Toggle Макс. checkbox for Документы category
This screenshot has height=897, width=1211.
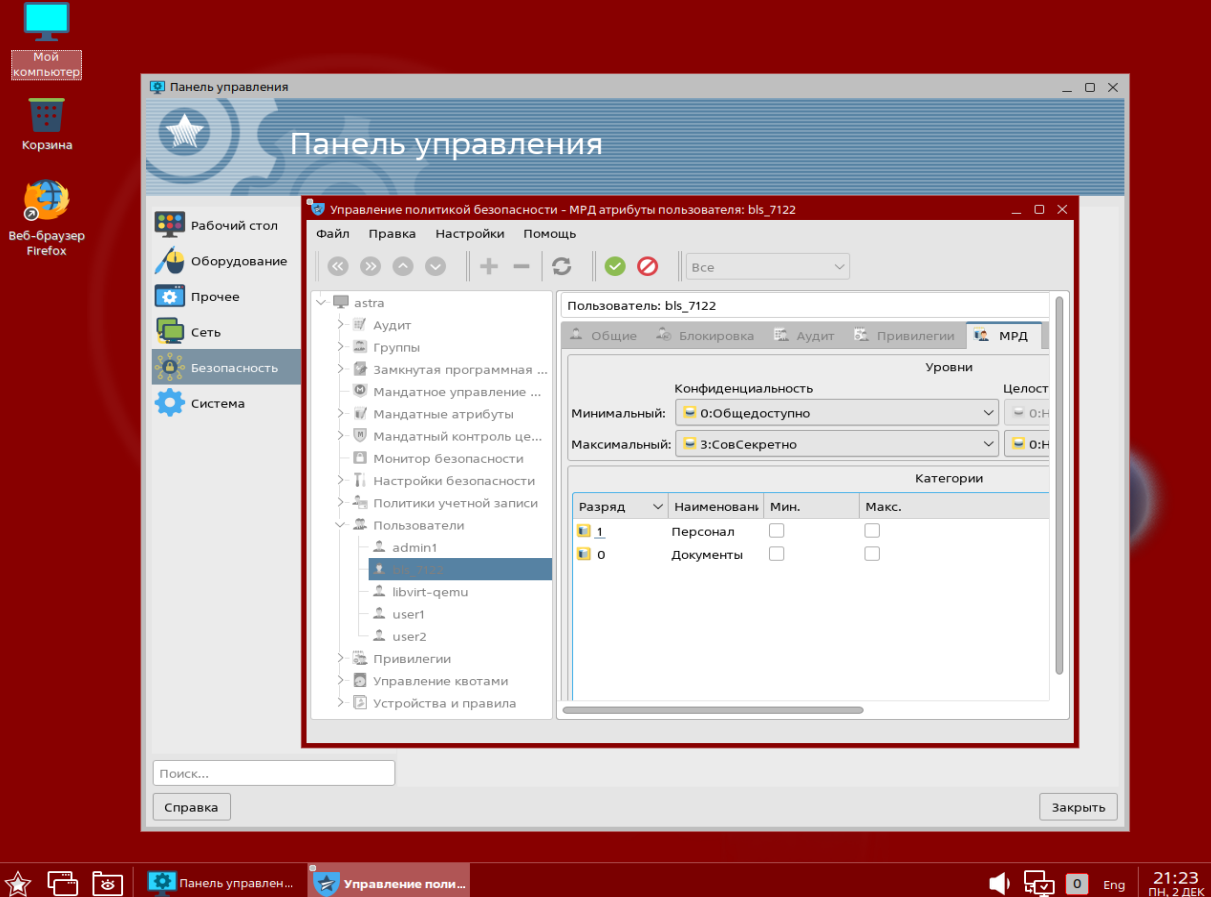872,554
